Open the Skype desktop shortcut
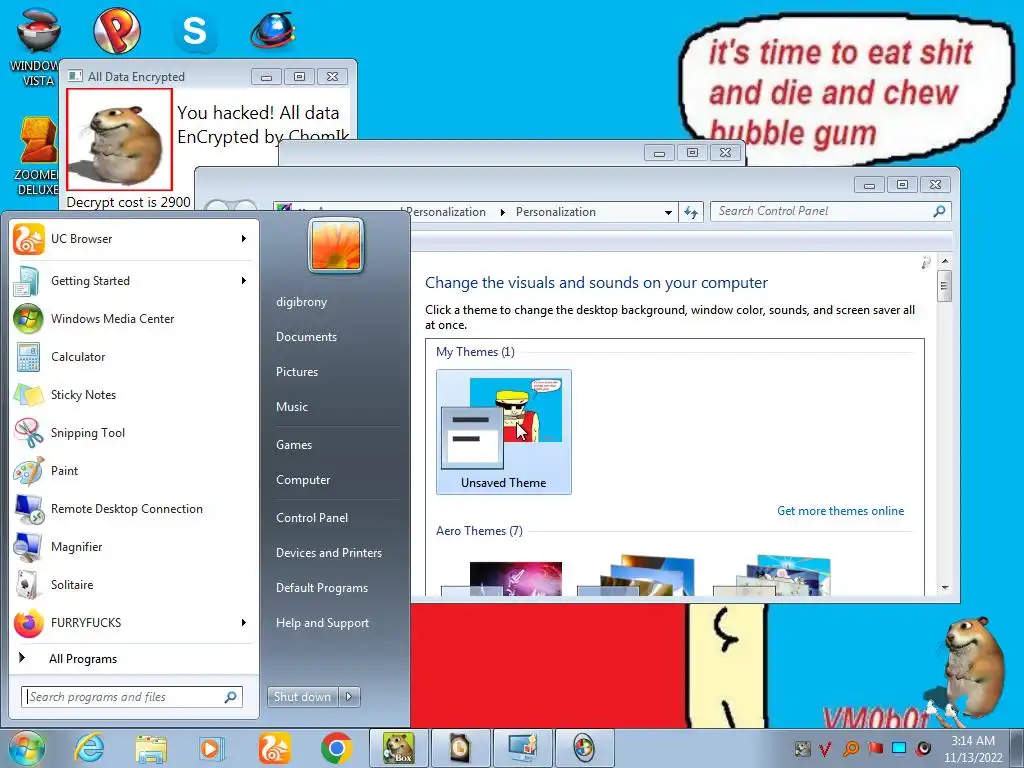The image size is (1024, 768). (195, 31)
